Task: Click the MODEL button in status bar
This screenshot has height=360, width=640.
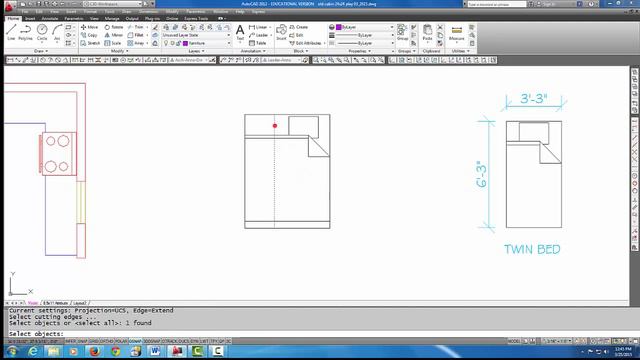Action: (x=514, y=341)
